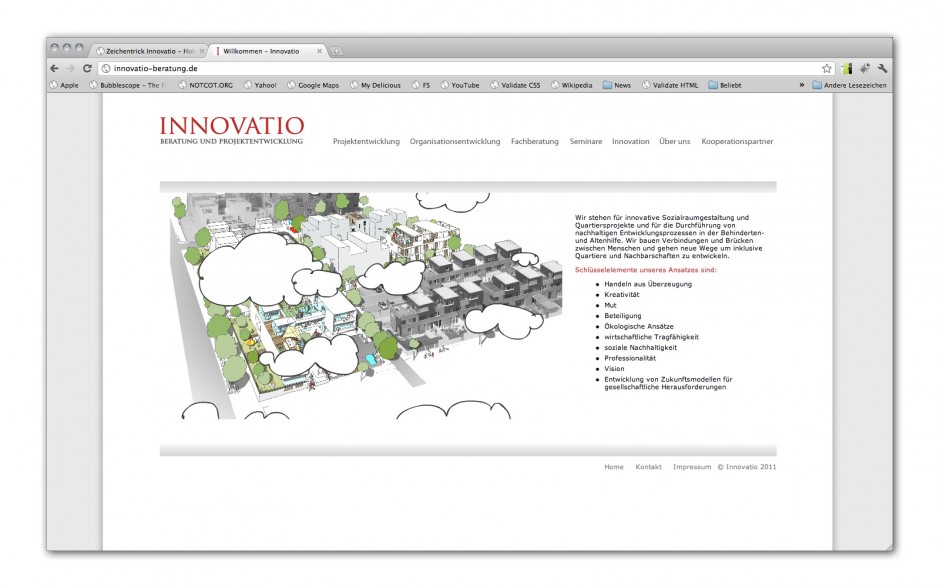
Task: Open the Impressum footer link
Action: [x=692, y=467]
